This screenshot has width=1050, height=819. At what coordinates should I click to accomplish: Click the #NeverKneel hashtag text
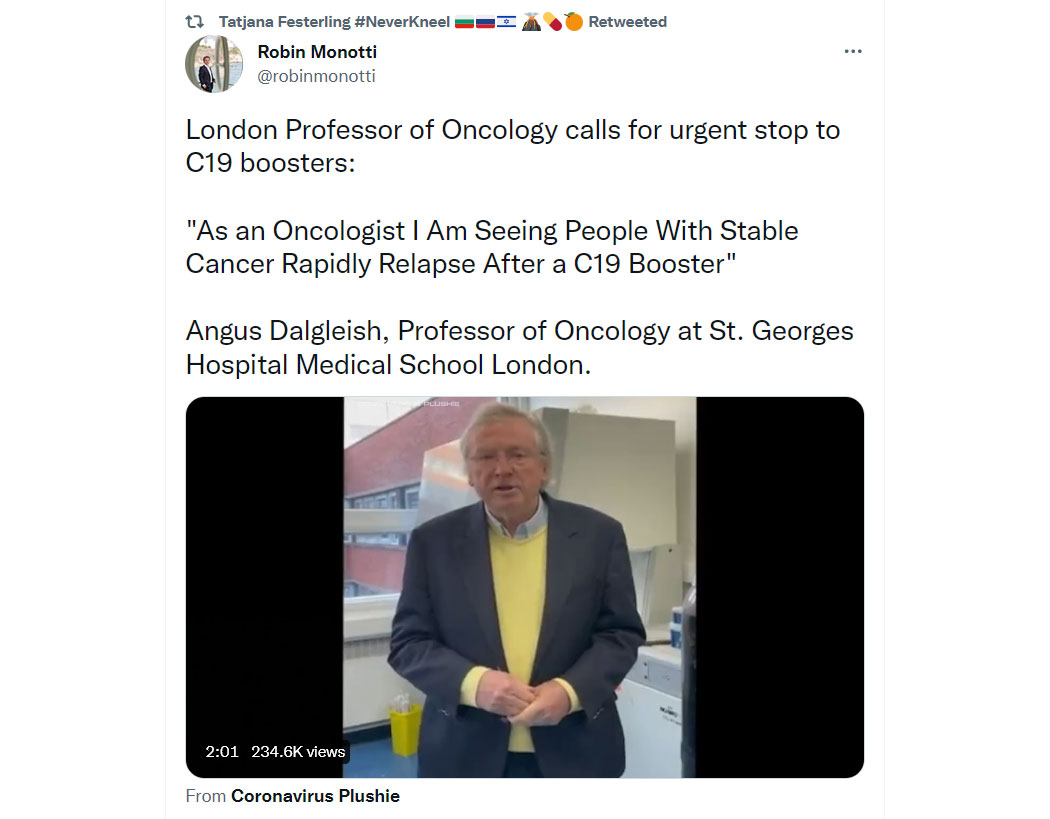click(402, 22)
